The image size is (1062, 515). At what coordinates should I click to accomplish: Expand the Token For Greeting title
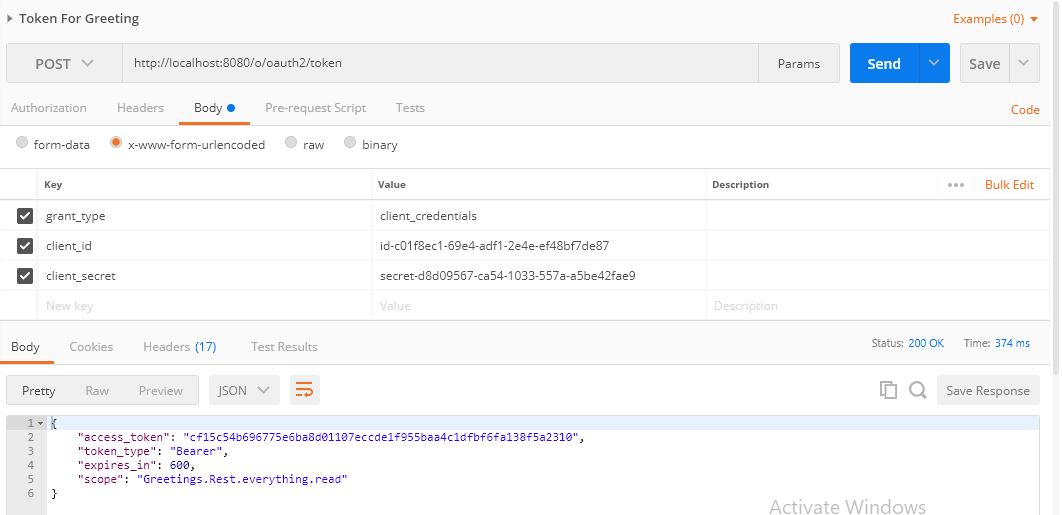point(10,18)
